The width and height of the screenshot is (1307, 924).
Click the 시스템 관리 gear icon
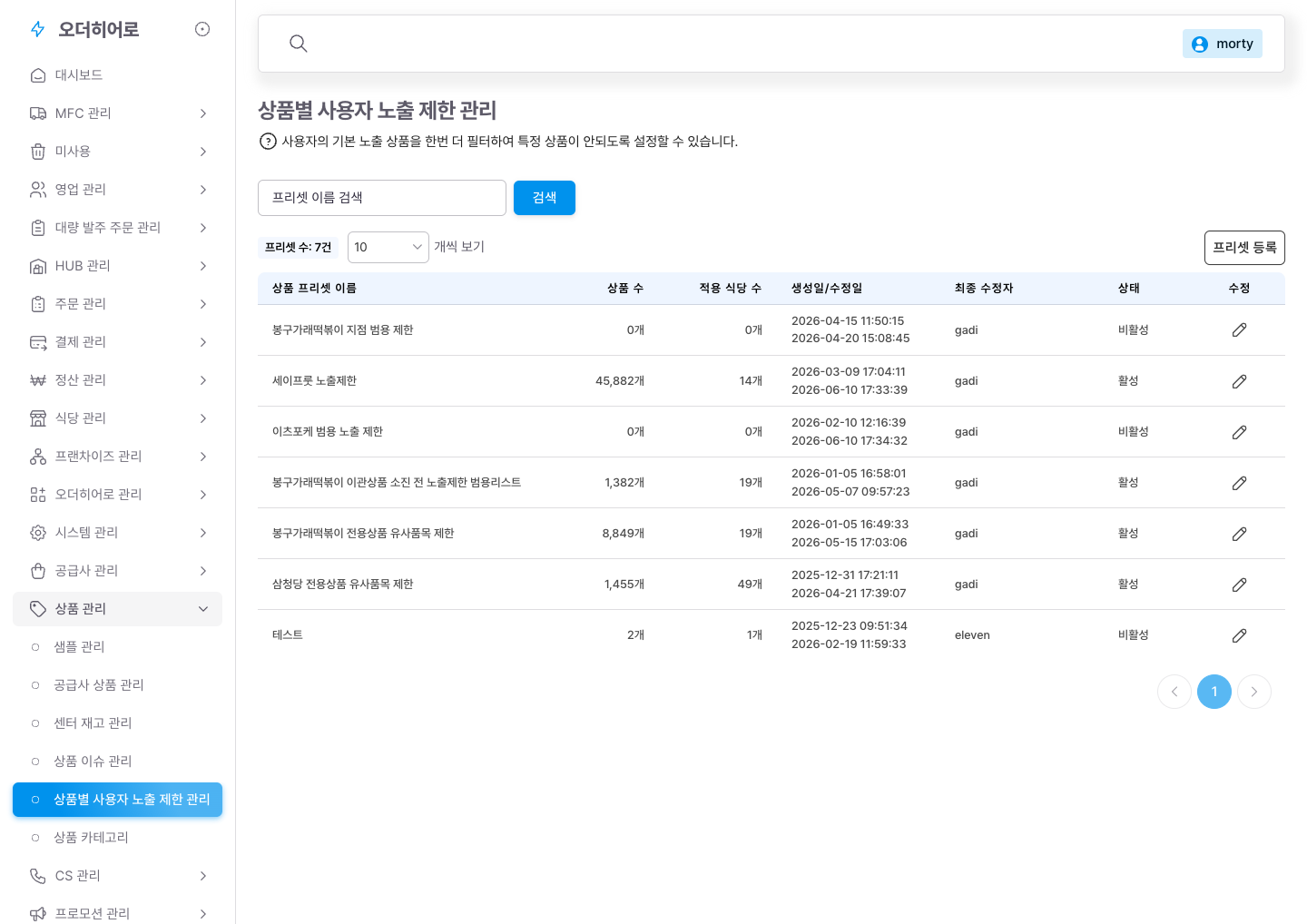click(38, 533)
